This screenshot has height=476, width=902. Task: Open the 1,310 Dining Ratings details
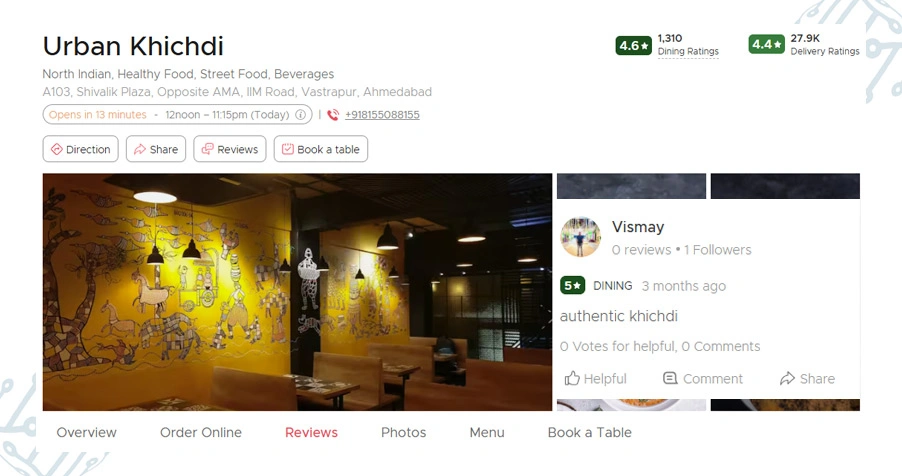pyautogui.click(x=688, y=45)
